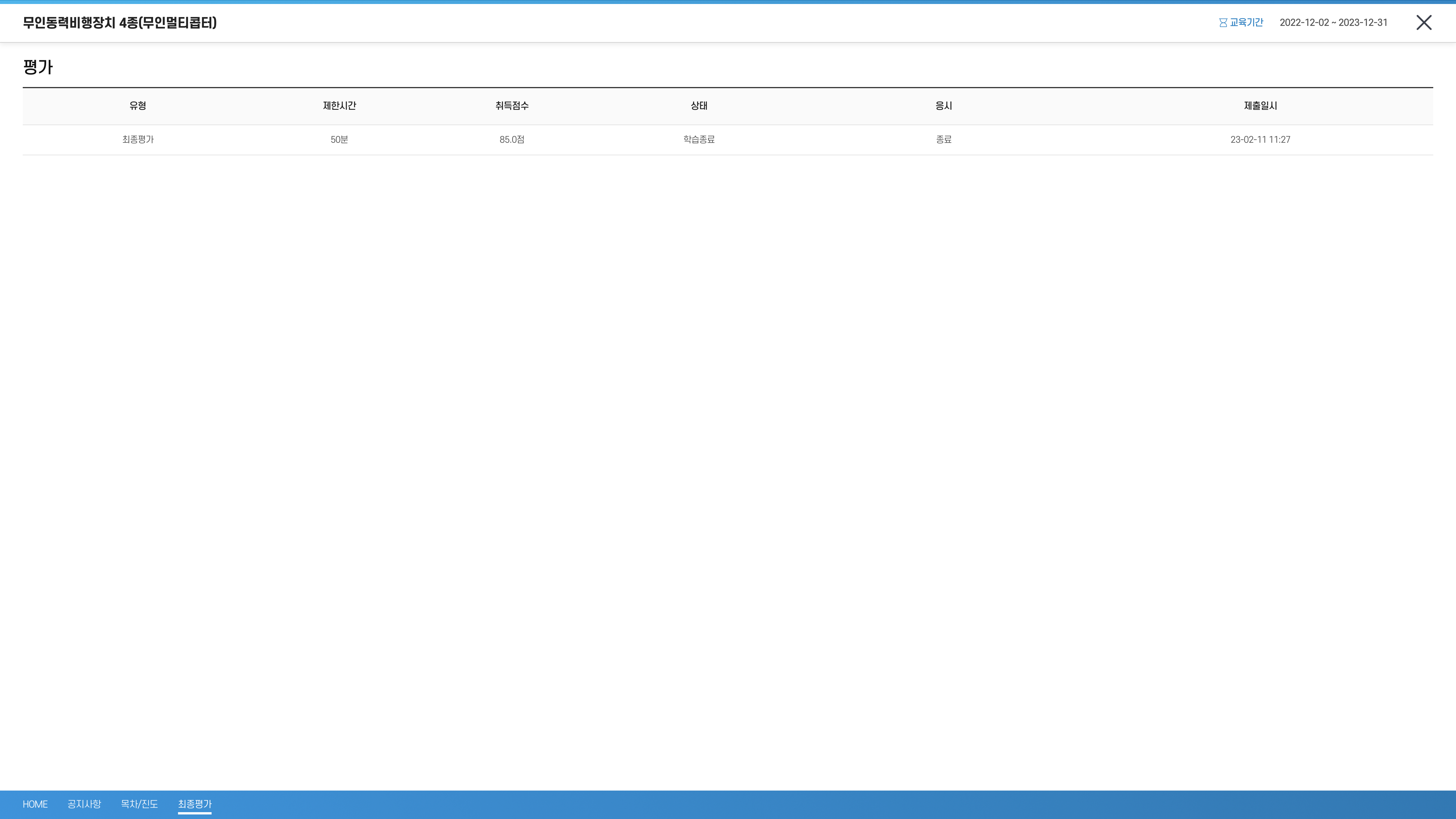This screenshot has width=1456, height=819.
Task: Click the 상태 column header
Action: click(x=699, y=106)
